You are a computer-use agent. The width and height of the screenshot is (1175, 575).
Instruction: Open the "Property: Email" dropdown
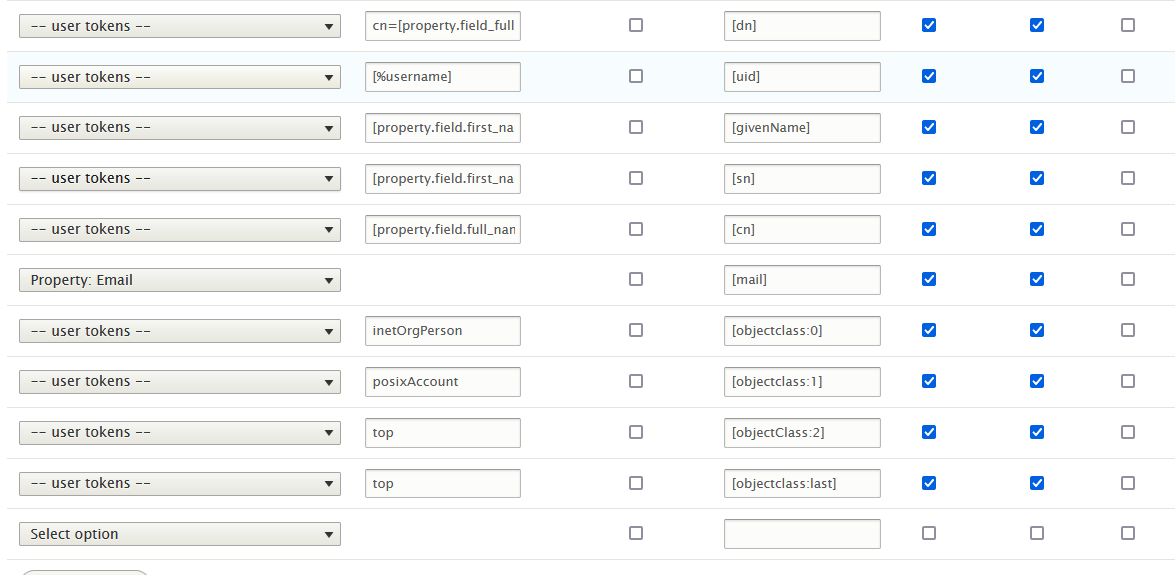tap(180, 280)
